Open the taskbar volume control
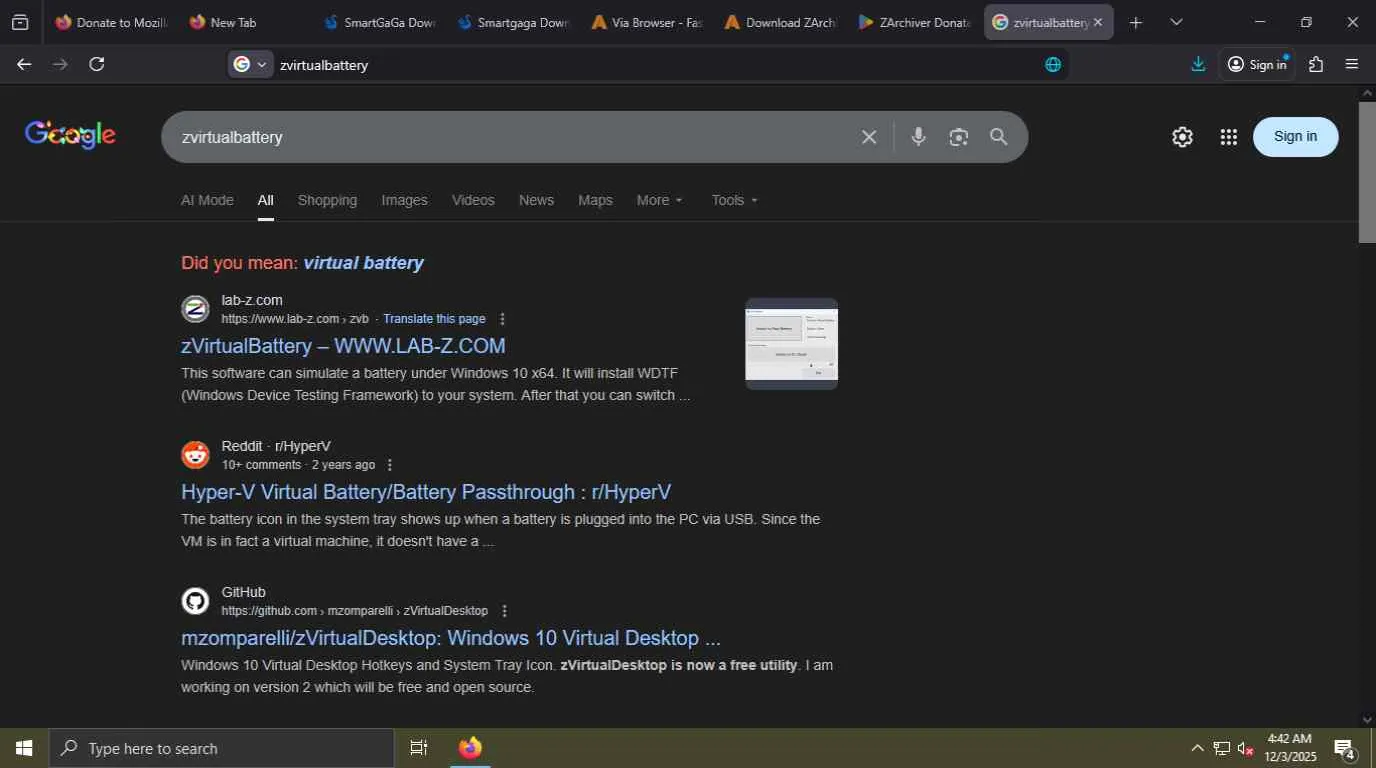This screenshot has height=768, width=1376. 1246,748
